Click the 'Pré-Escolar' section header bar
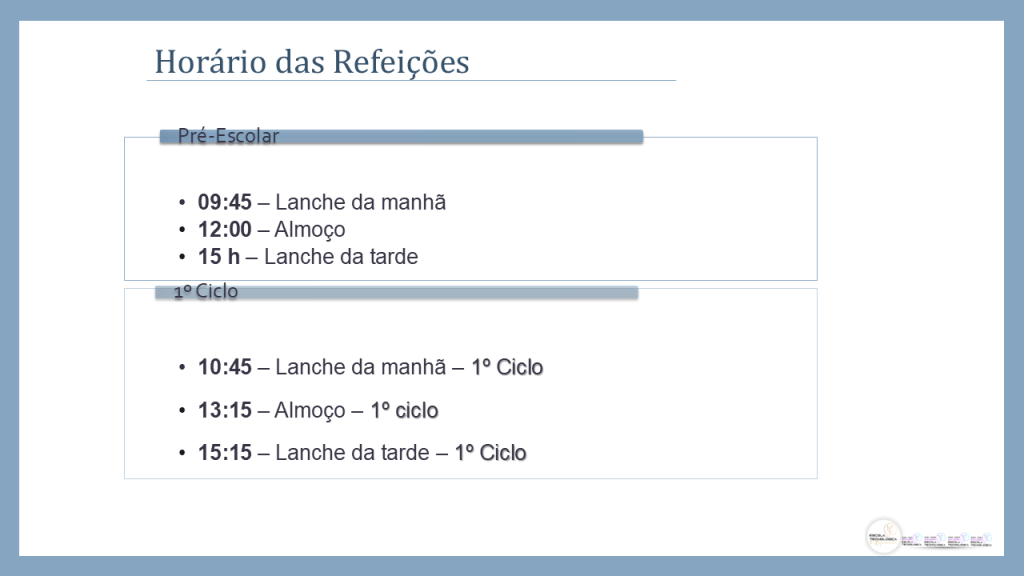Screen dimensions: 1024x576 pyautogui.click(x=401, y=136)
